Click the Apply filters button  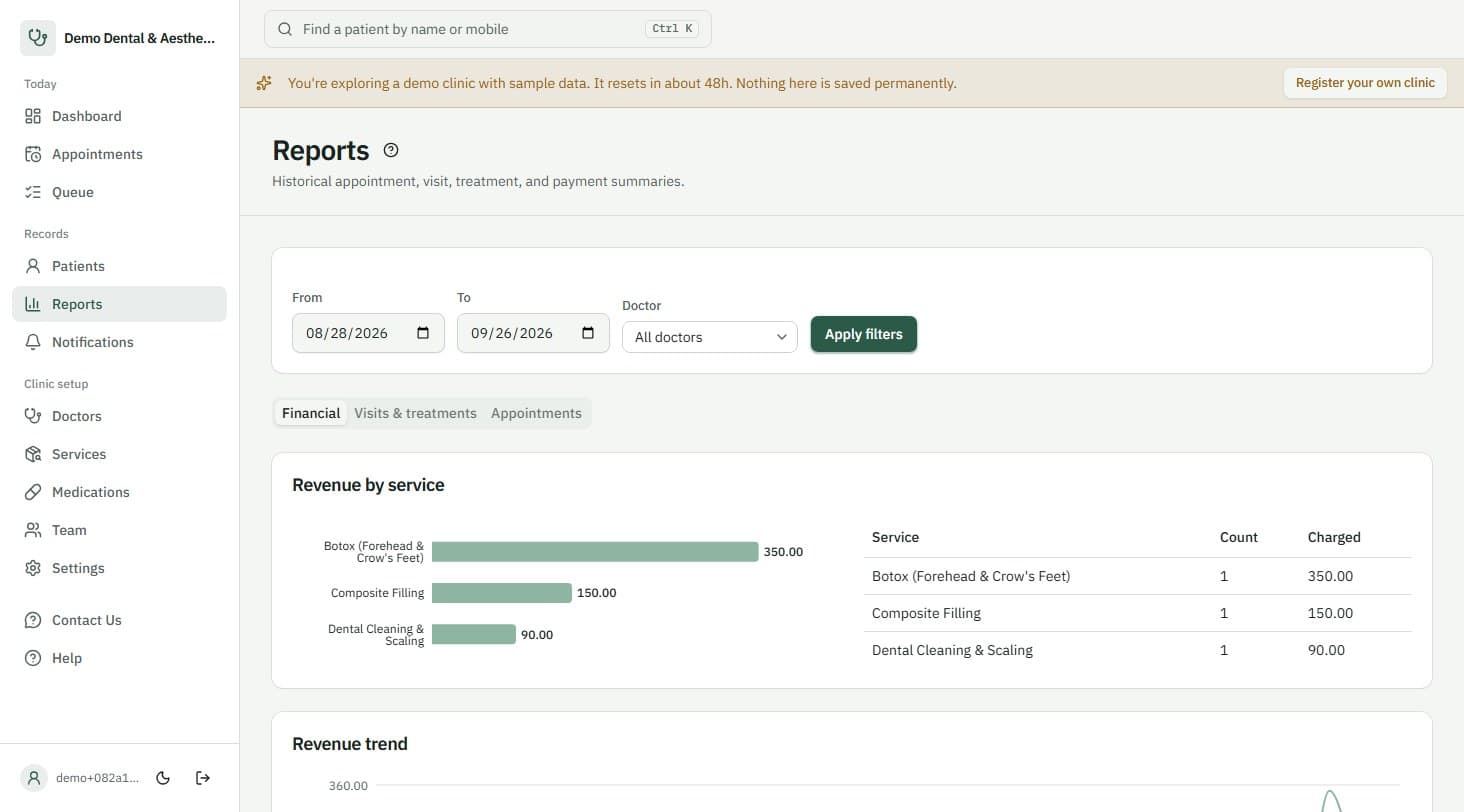point(864,334)
